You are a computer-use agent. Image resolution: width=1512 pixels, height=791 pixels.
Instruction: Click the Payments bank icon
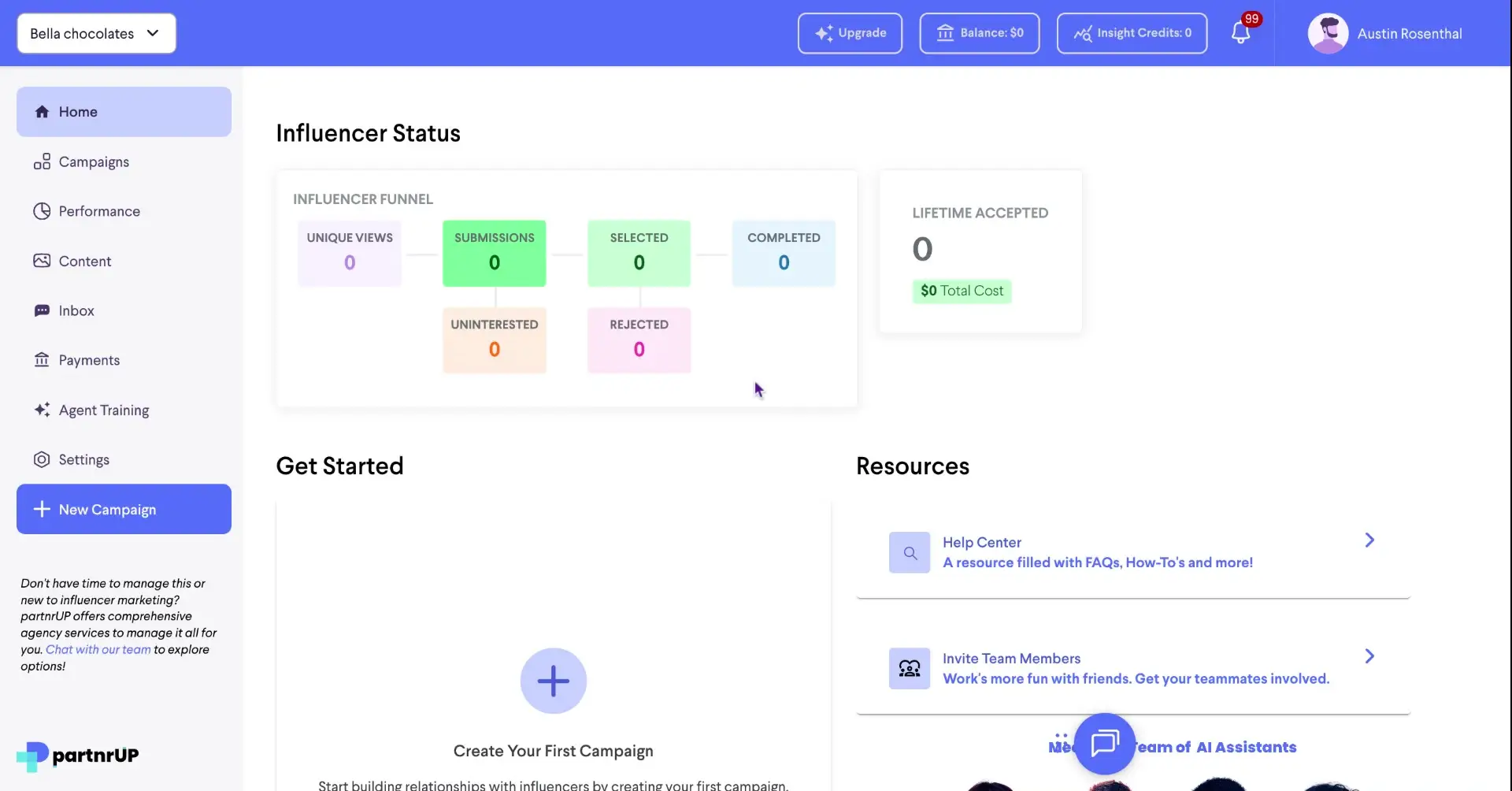pyautogui.click(x=43, y=359)
